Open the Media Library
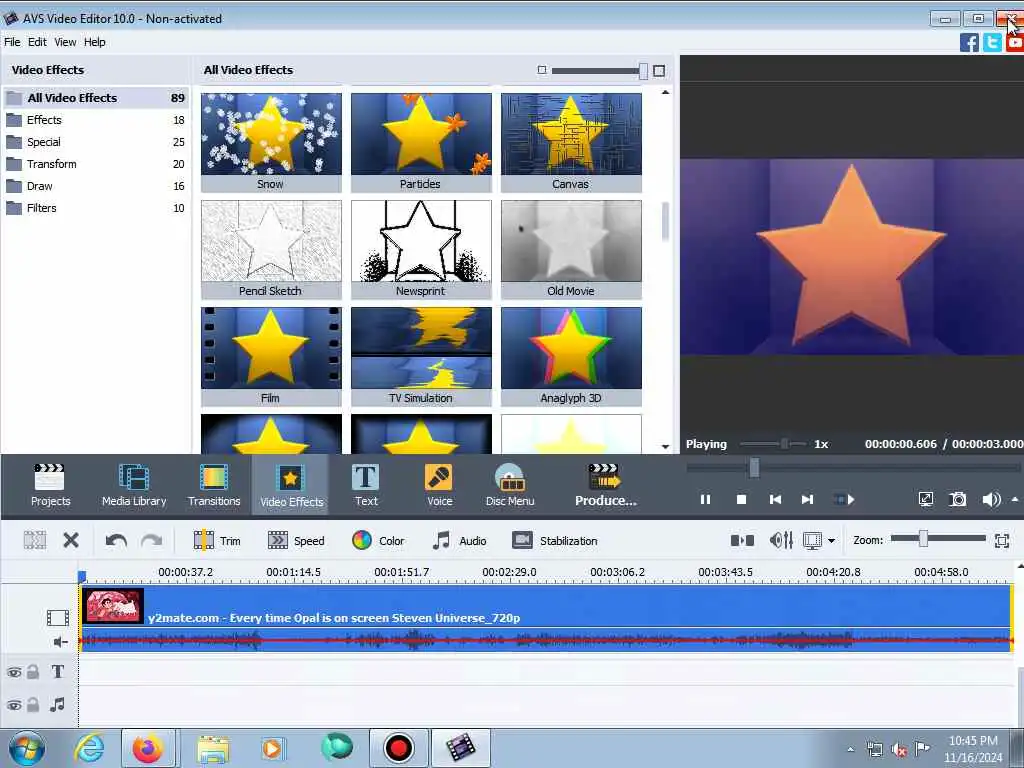Image resolution: width=1024 pixels, height=768 pixels. point(134,485)
